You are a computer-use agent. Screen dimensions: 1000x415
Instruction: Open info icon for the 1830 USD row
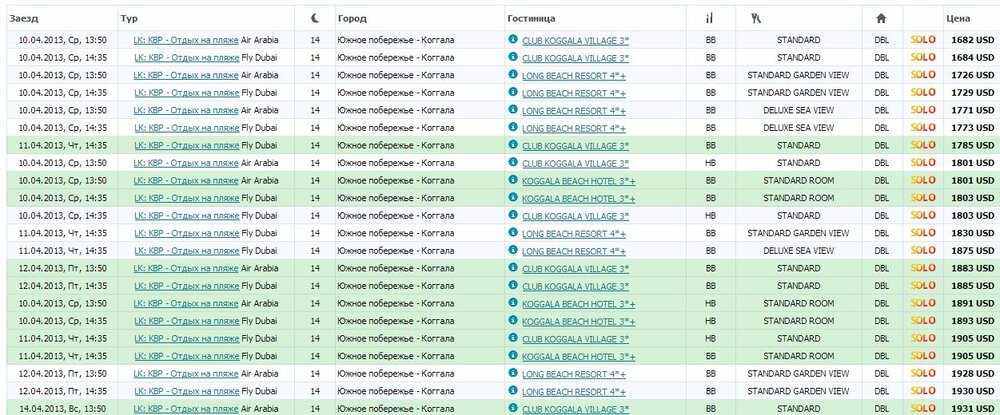[512, 233]
